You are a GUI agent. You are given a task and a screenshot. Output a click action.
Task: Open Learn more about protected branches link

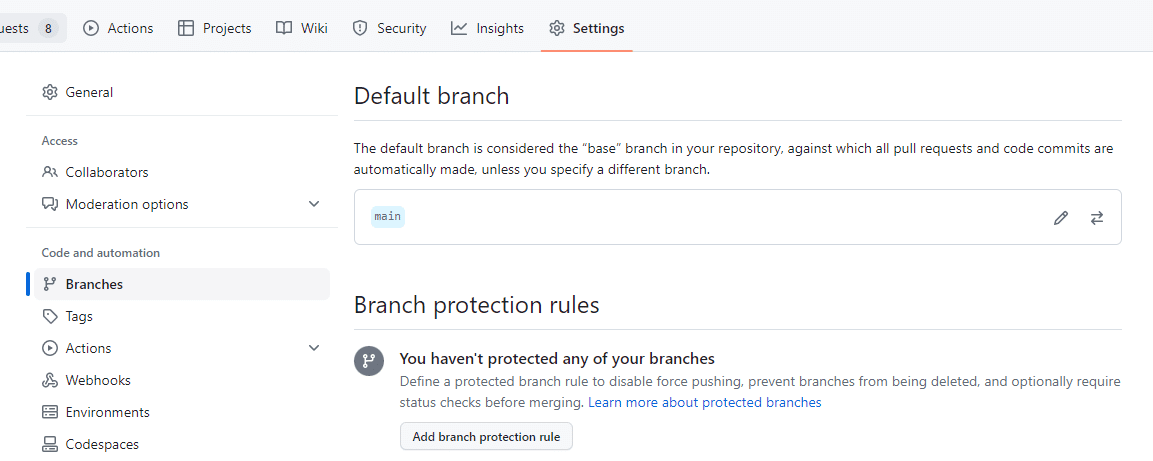[704, 402]
